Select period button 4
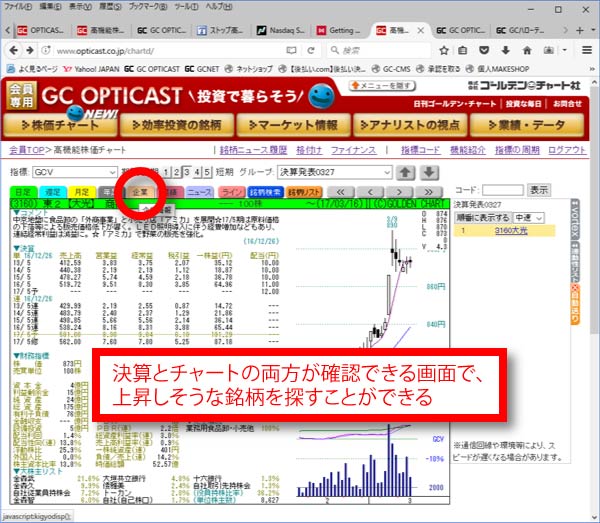 coord(197,172)
